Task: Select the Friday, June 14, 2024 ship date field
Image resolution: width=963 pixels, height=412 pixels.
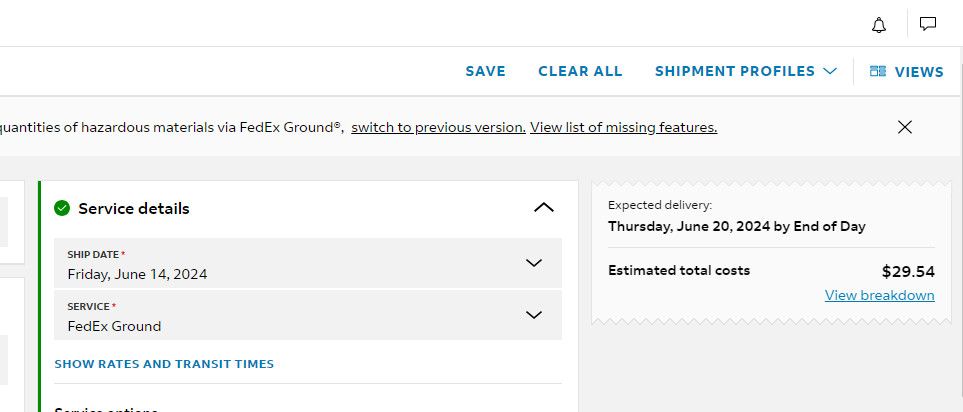Action: pos(308,263)
